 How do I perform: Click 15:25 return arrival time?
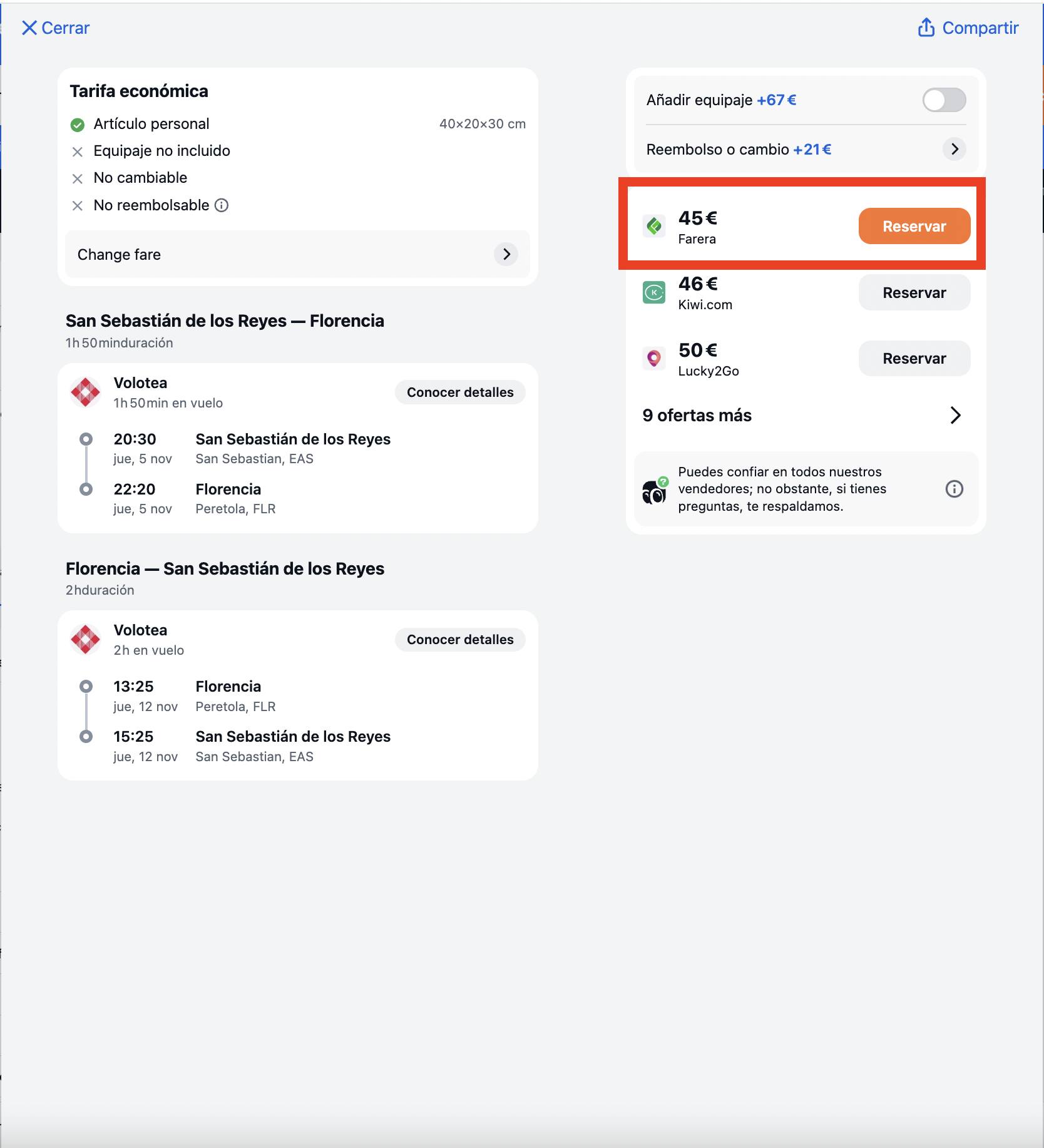[133, 737]
